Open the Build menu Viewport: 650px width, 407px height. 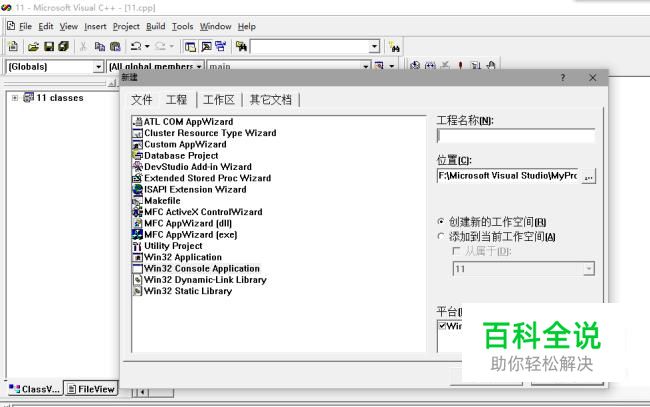(x=155, y=27)
